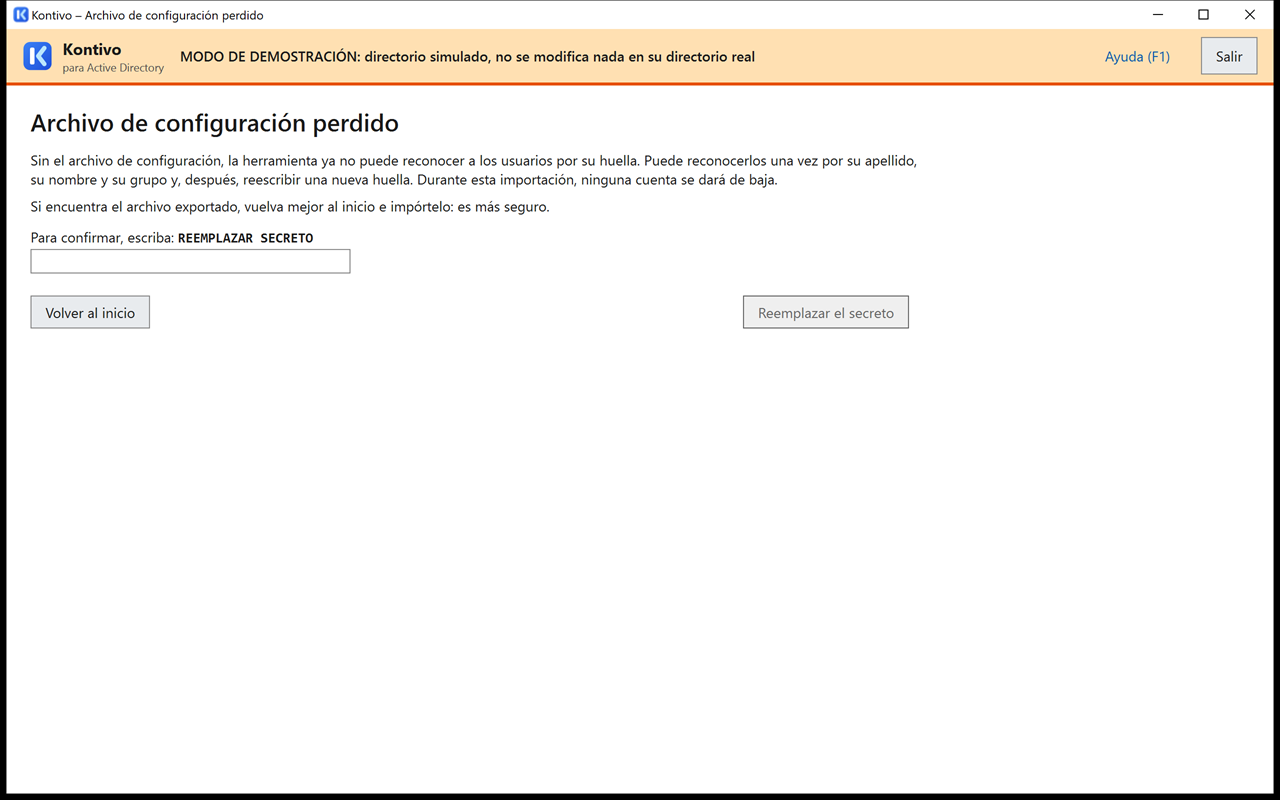Viewport: 1280px width, 800px height.
Task: Click the Reemplazar el secreto button
Action: (826, 313)
